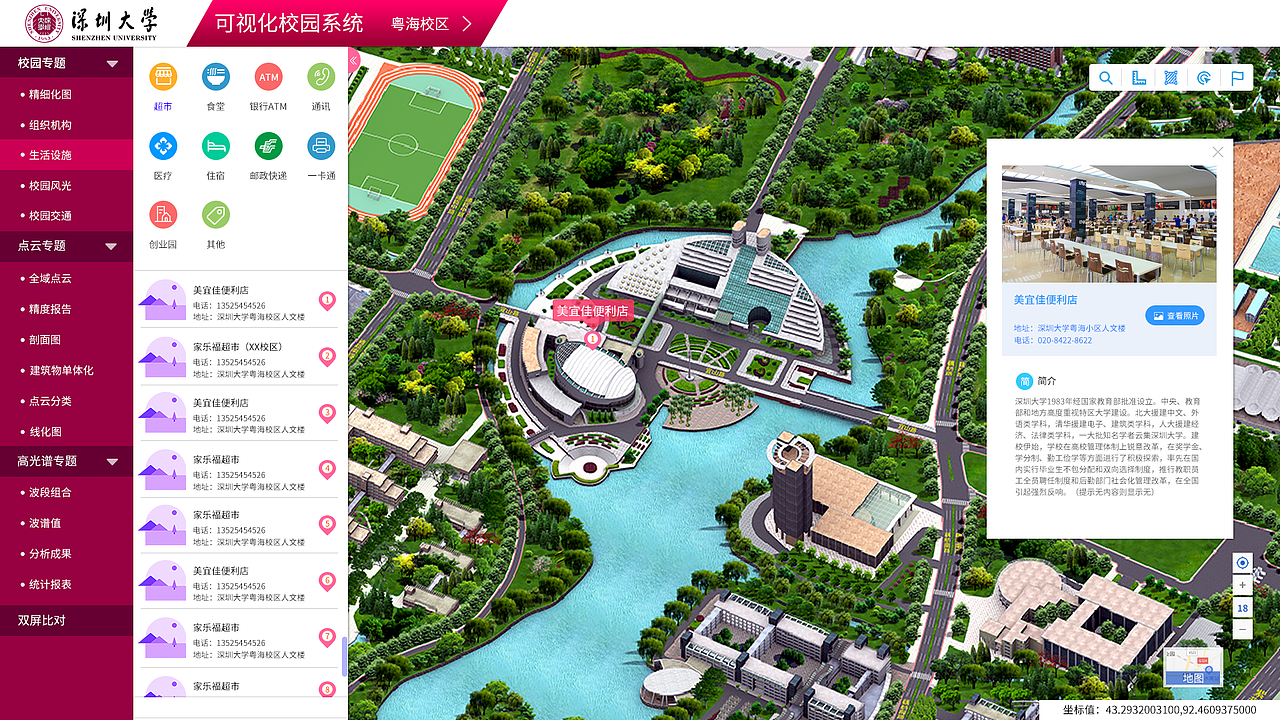Select the 食堂 canteen category icon
The image size is (1280, 720).
(215, 76)
